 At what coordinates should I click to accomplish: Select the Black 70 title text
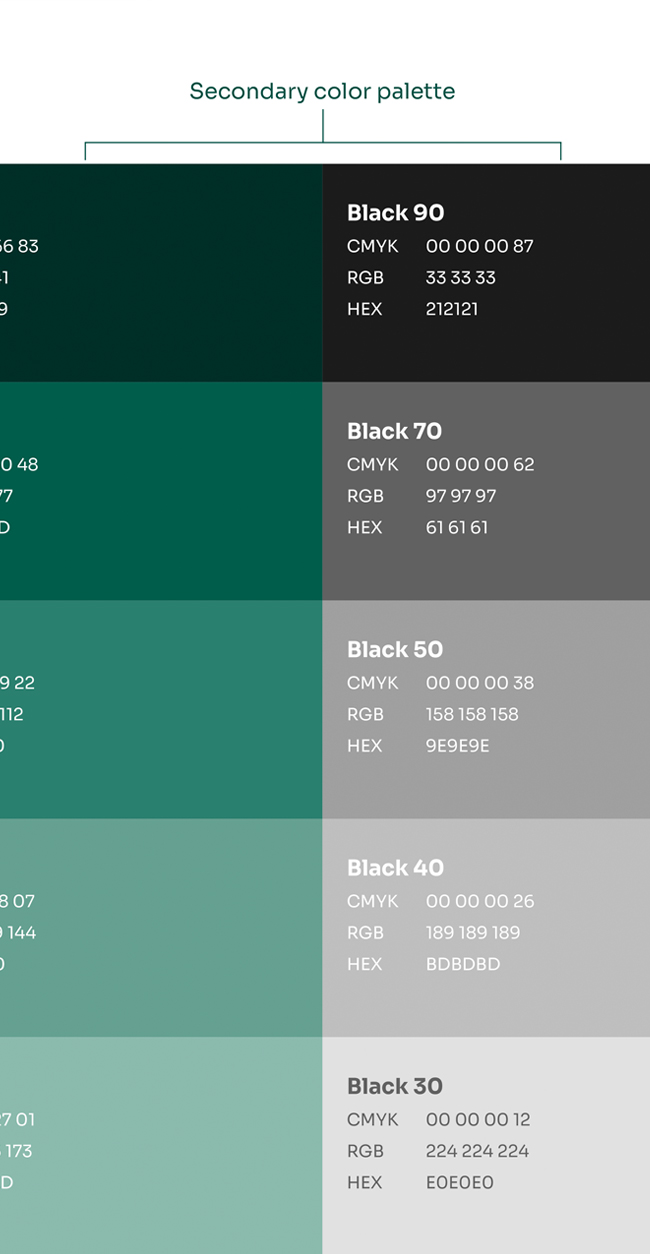point(394,431)
